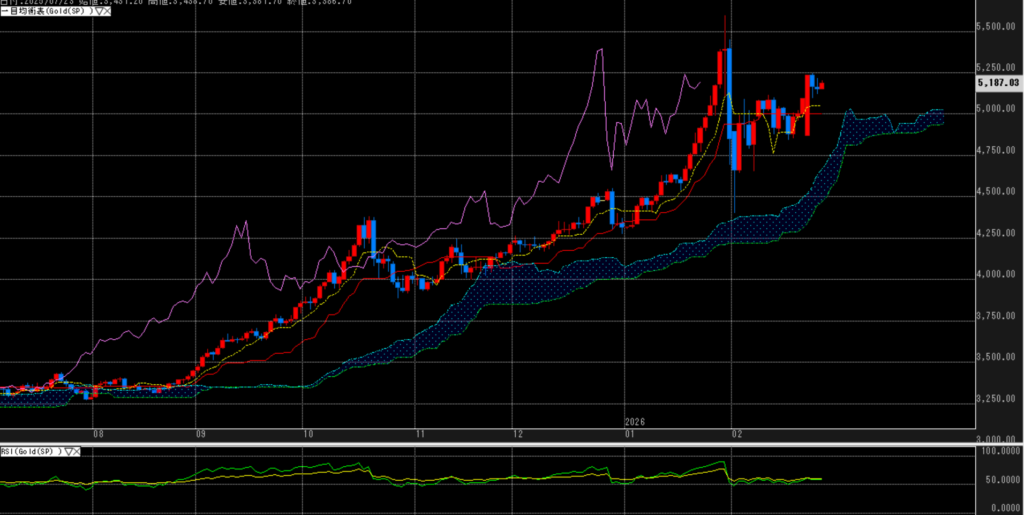Click the most recent red candlestick
Viewport: 1024px width, 515px height.
coord(821,86)
